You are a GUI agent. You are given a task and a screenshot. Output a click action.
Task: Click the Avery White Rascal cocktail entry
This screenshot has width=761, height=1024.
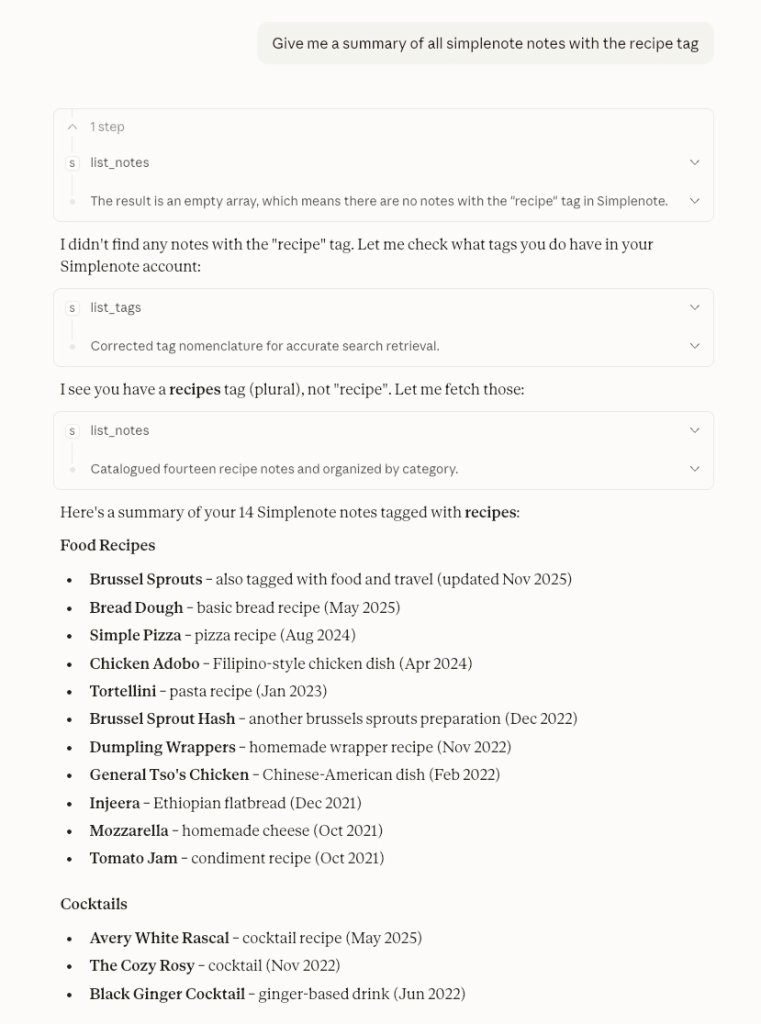tap(159, 938)
